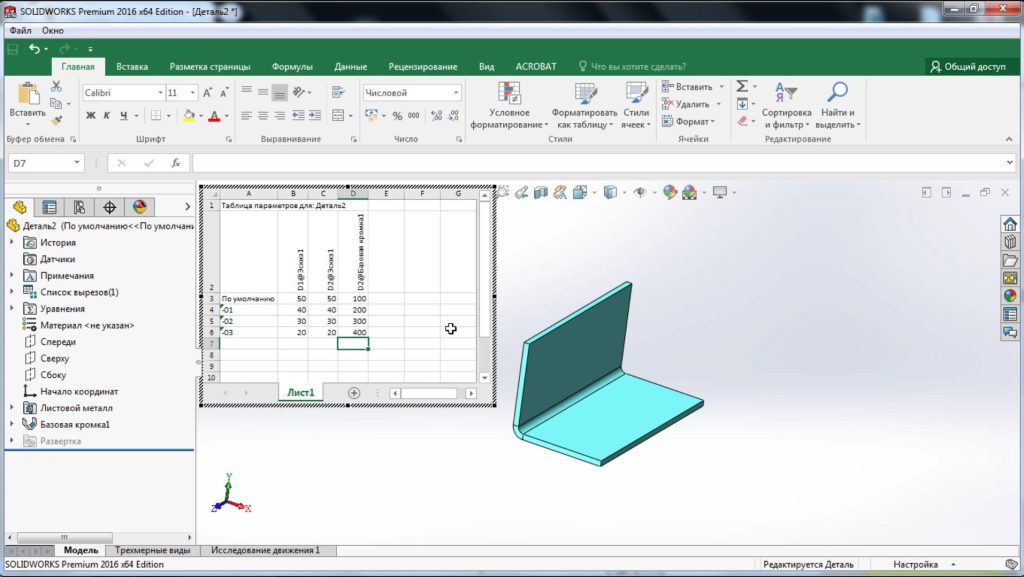The width and height of the screenshot is (1024, 577).
Task: Click the add new sheet plus button
Action: [x=354, y=393]
